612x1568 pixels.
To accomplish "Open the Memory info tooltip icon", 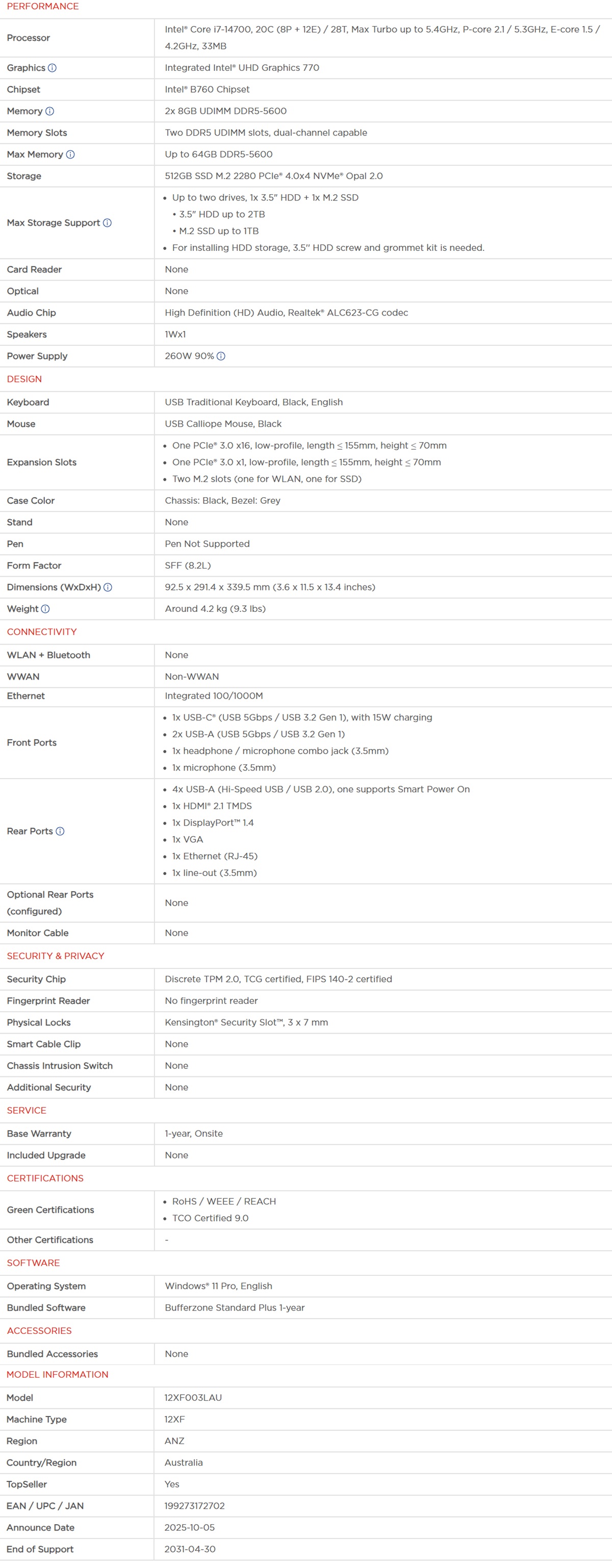I will pos(50,111).
